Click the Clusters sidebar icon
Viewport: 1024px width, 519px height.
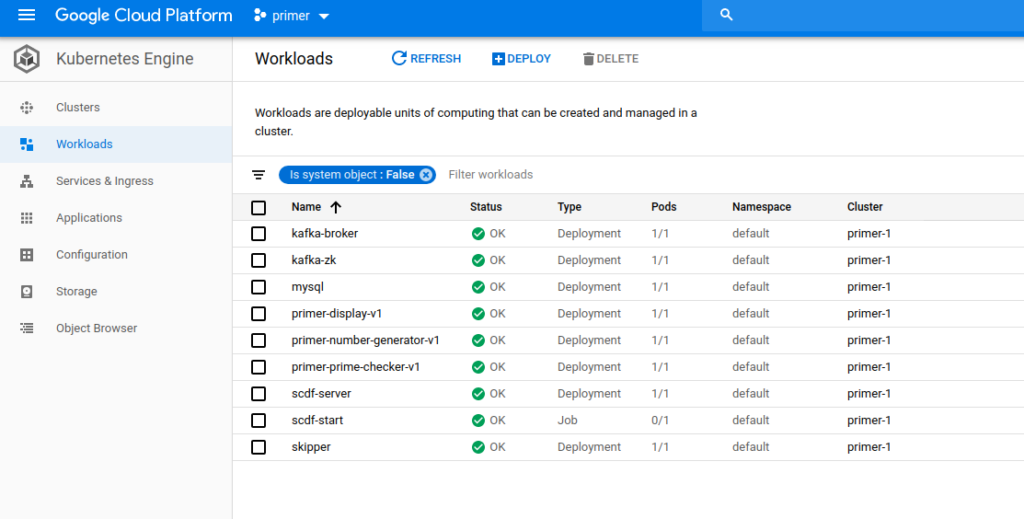(27, 108)
